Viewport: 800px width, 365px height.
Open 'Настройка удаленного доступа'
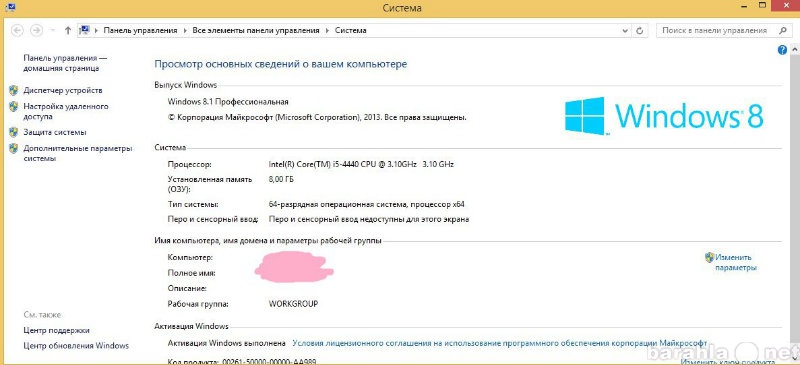(x=66, y=111)
